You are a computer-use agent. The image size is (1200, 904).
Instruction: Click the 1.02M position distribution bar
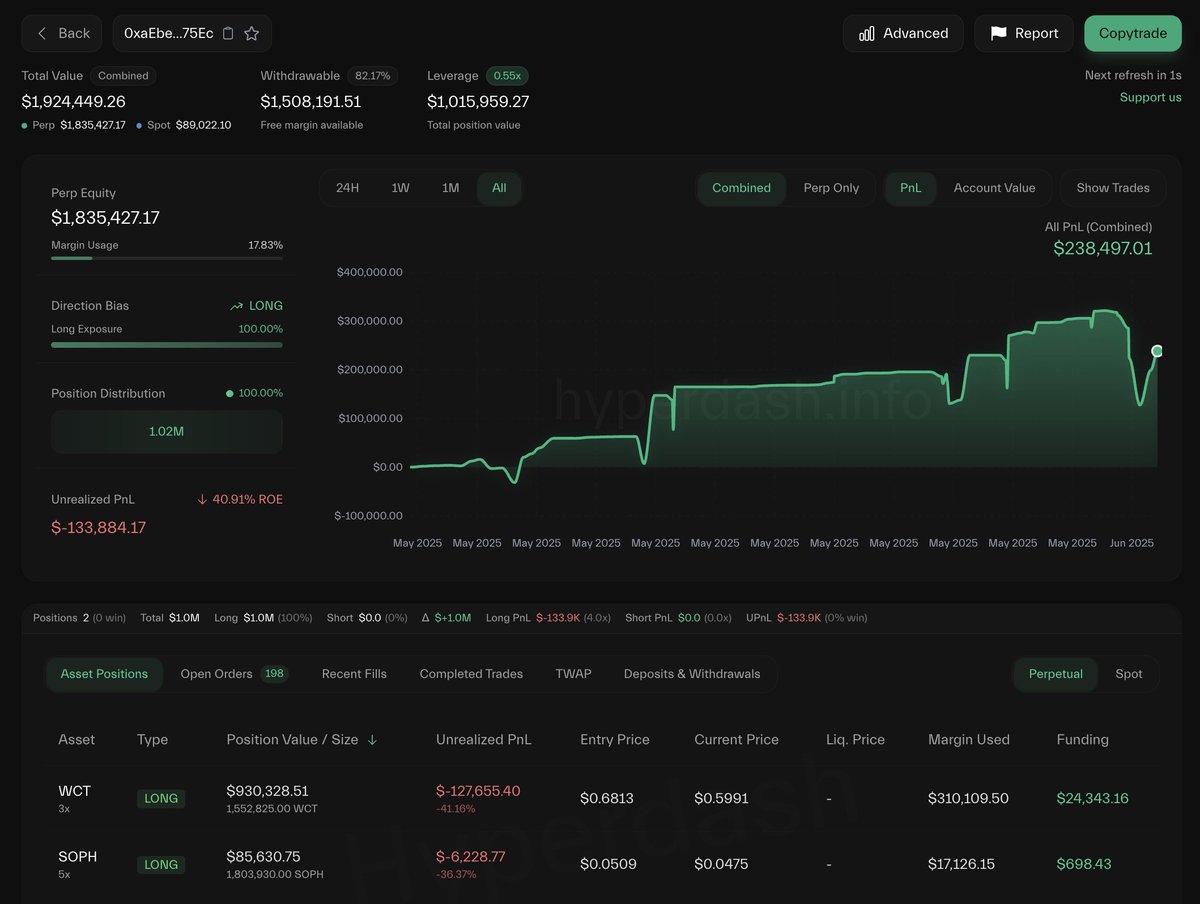167,432
